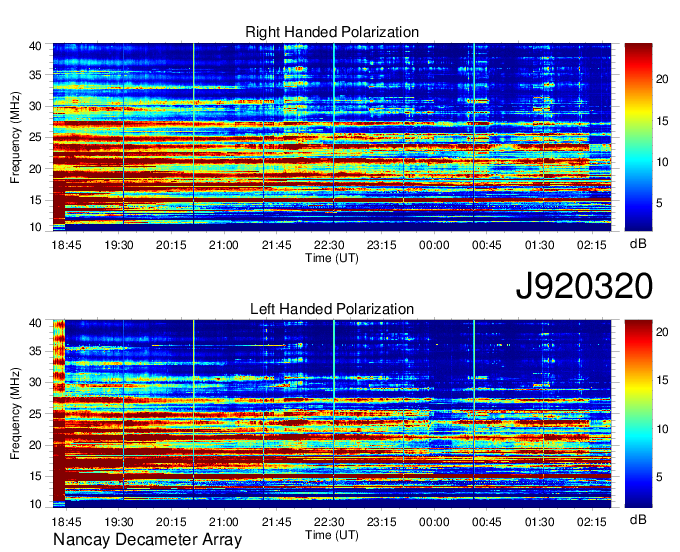680x552 pixels.
Task: Click the 15 dB tick on Right Handed colorbar
Action: (662, 121)
